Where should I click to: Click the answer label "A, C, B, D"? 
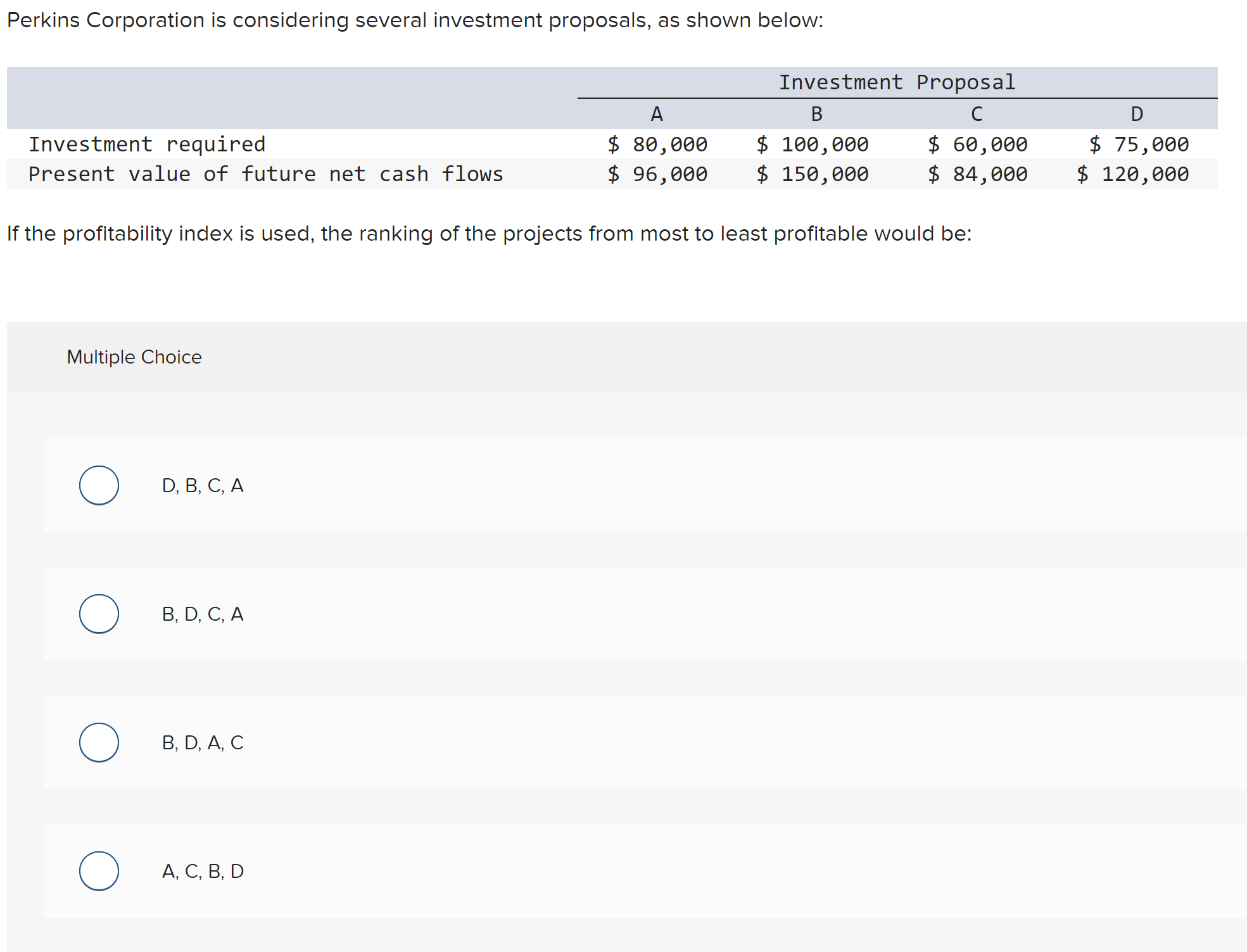tap(203, 871)
